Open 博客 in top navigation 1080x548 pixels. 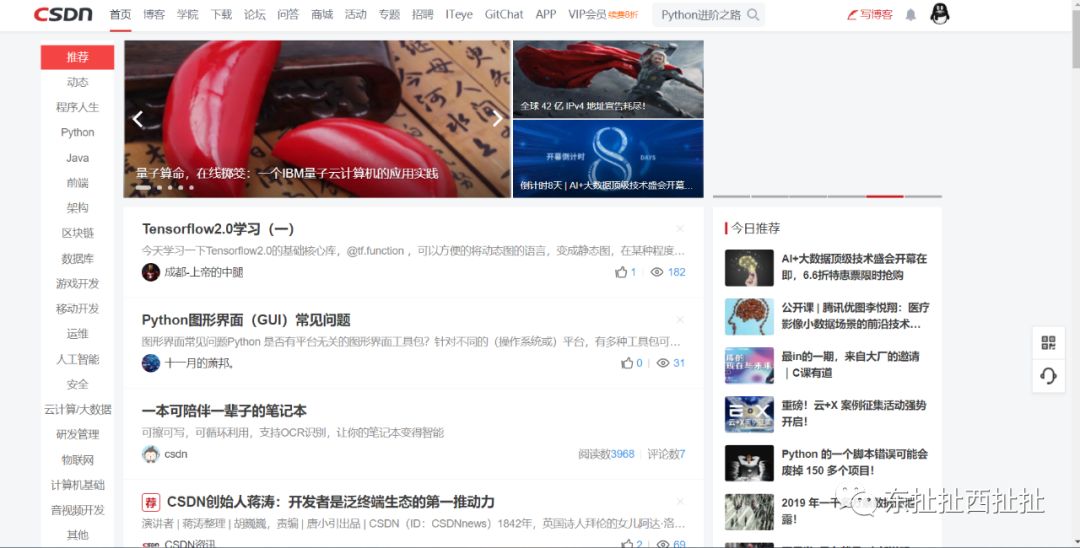click(x=154, y=14)
